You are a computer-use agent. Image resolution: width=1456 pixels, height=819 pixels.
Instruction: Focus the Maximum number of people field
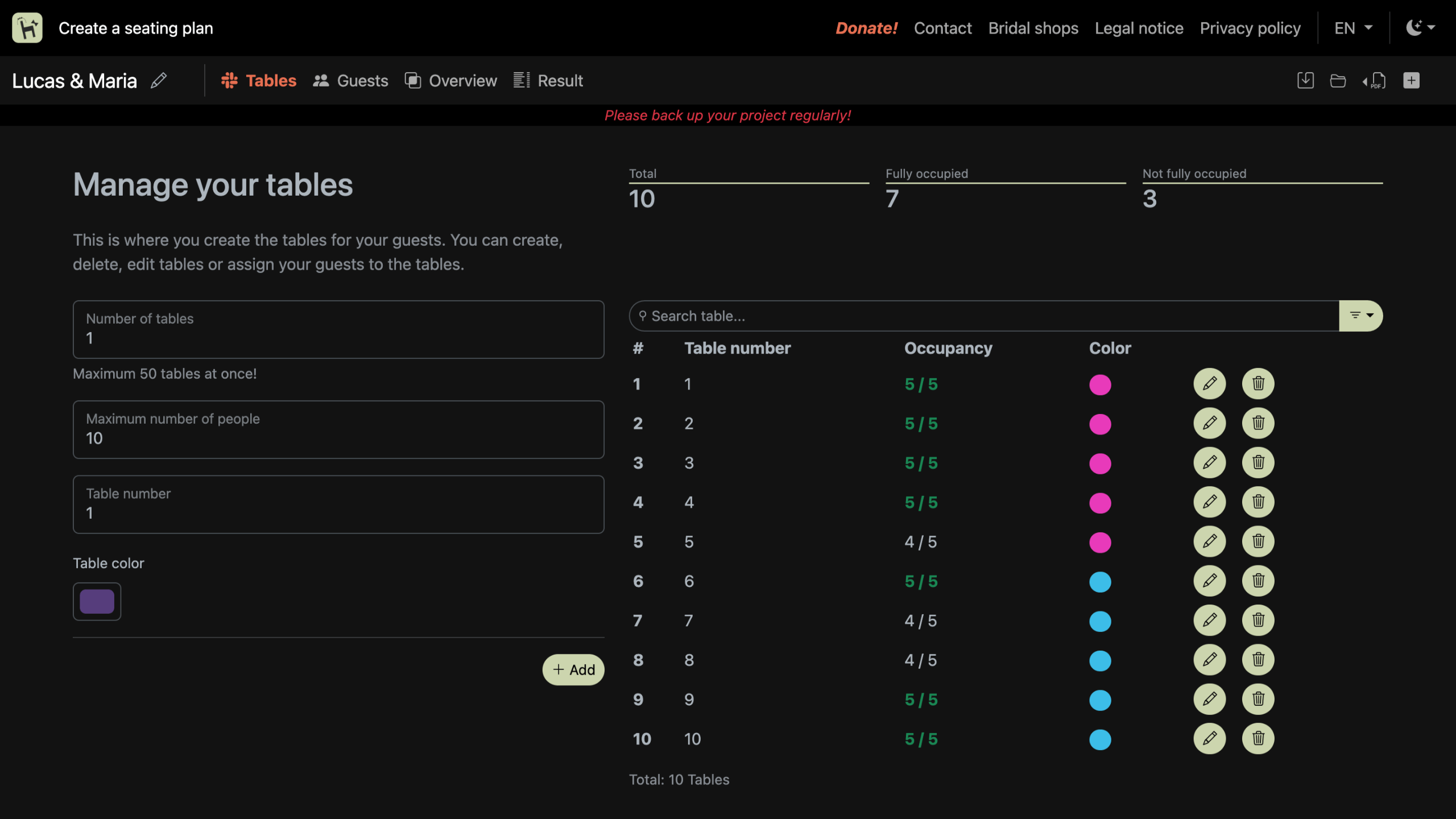tap(338, 429)
